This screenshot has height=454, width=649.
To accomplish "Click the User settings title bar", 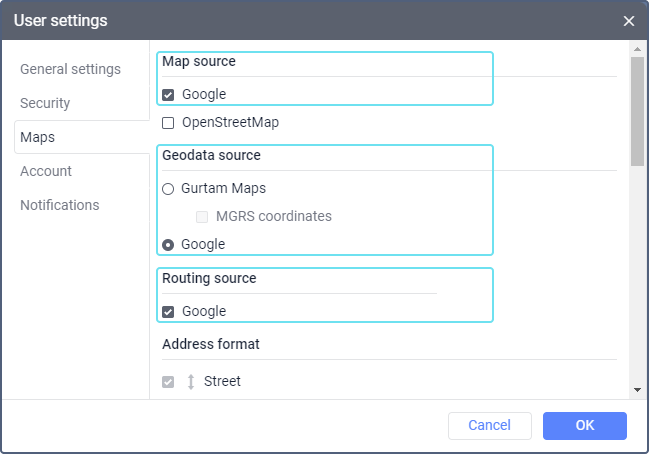I will pyautogui.click(x=300, y=21).
